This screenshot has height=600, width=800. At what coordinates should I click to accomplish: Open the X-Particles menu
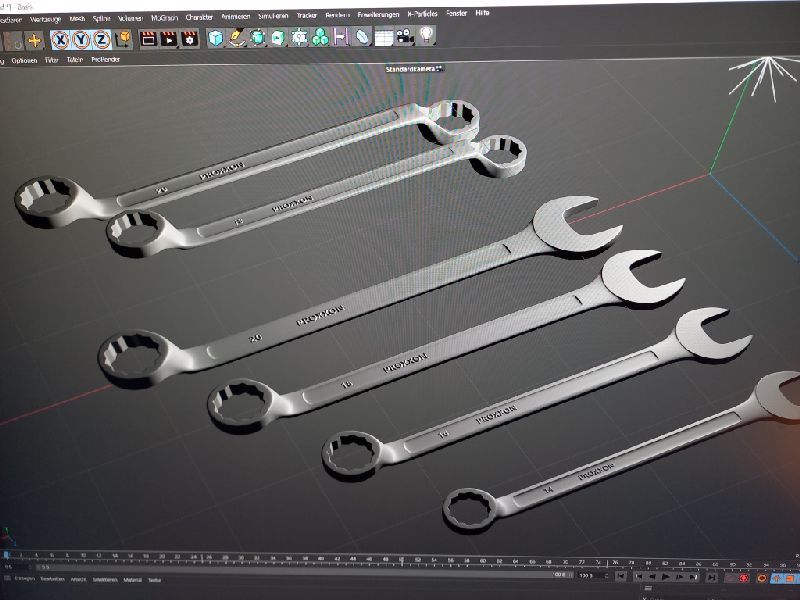pyautogui.click(x=422, y=14)
